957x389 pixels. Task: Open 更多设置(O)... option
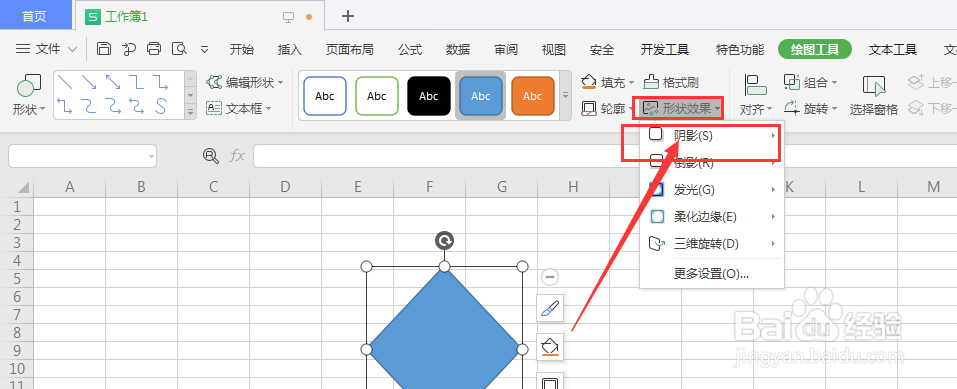pyautogui.click(x=712, y=274)
